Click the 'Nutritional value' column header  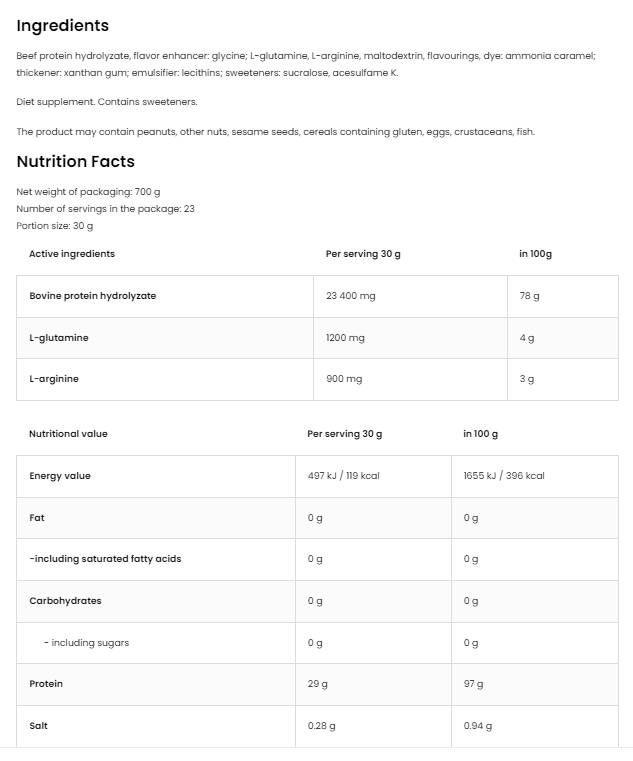pos(68,434)
